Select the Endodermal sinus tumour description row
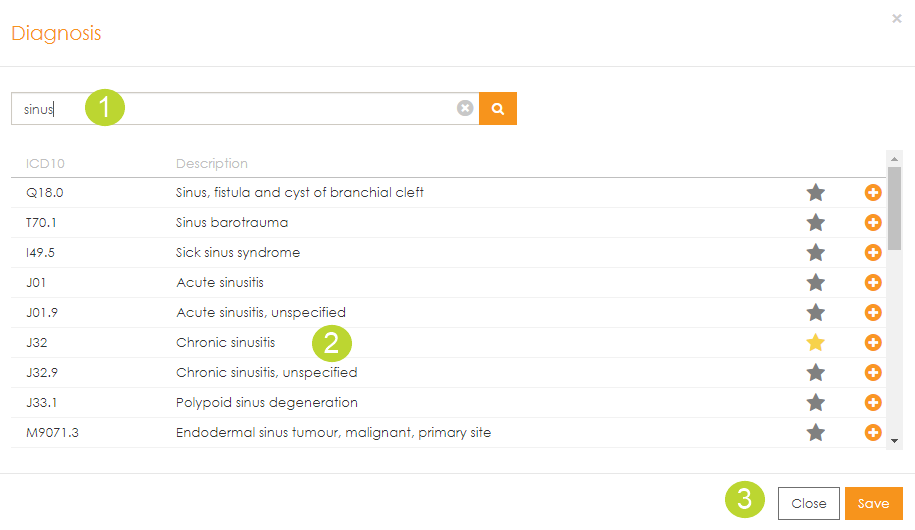The height and width of the screenshot is (530, 915). [x=333, y=433]
